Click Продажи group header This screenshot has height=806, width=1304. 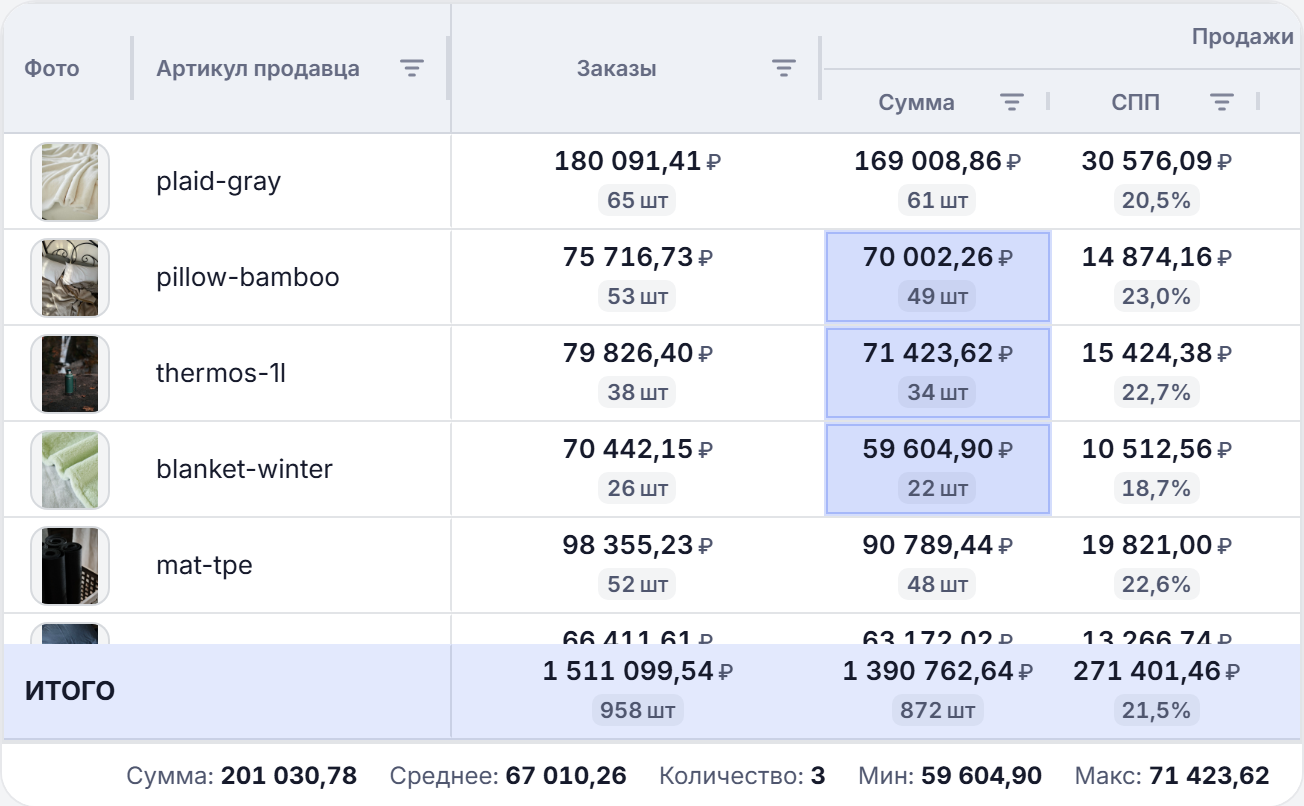(x=1242, y=37)
